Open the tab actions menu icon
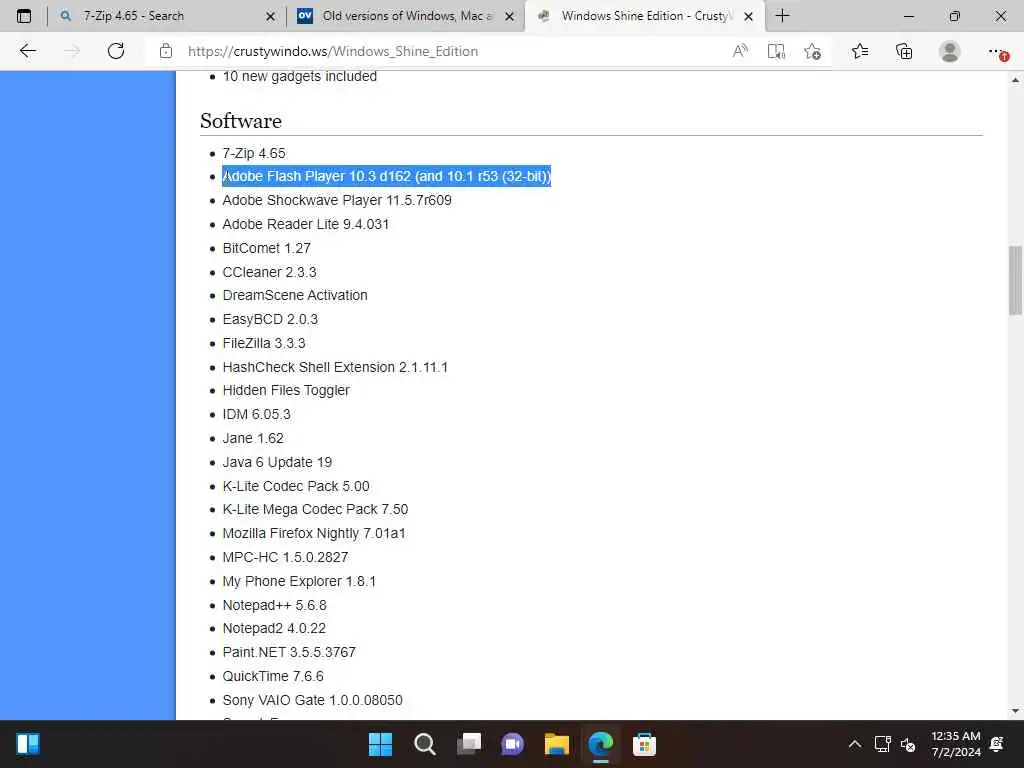Image resolution: width=1024 pixels, height=768 pixels. pos(24,16)
